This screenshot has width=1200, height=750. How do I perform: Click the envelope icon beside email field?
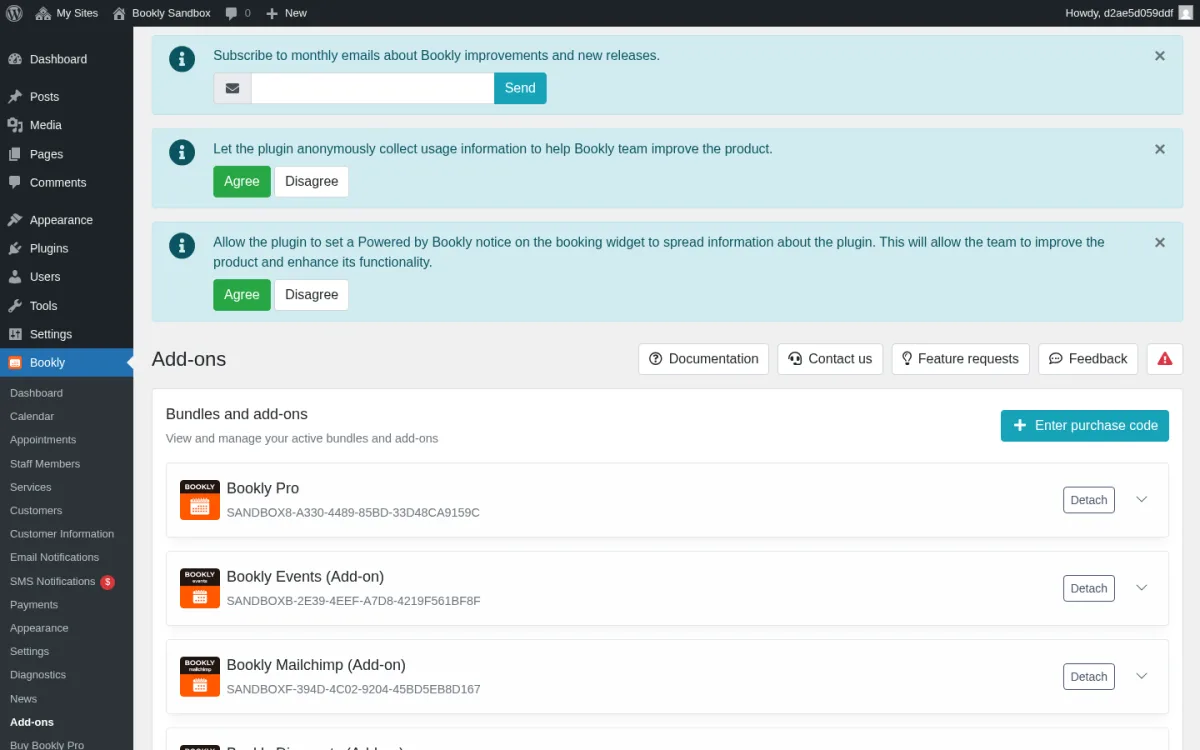[232, 88]
